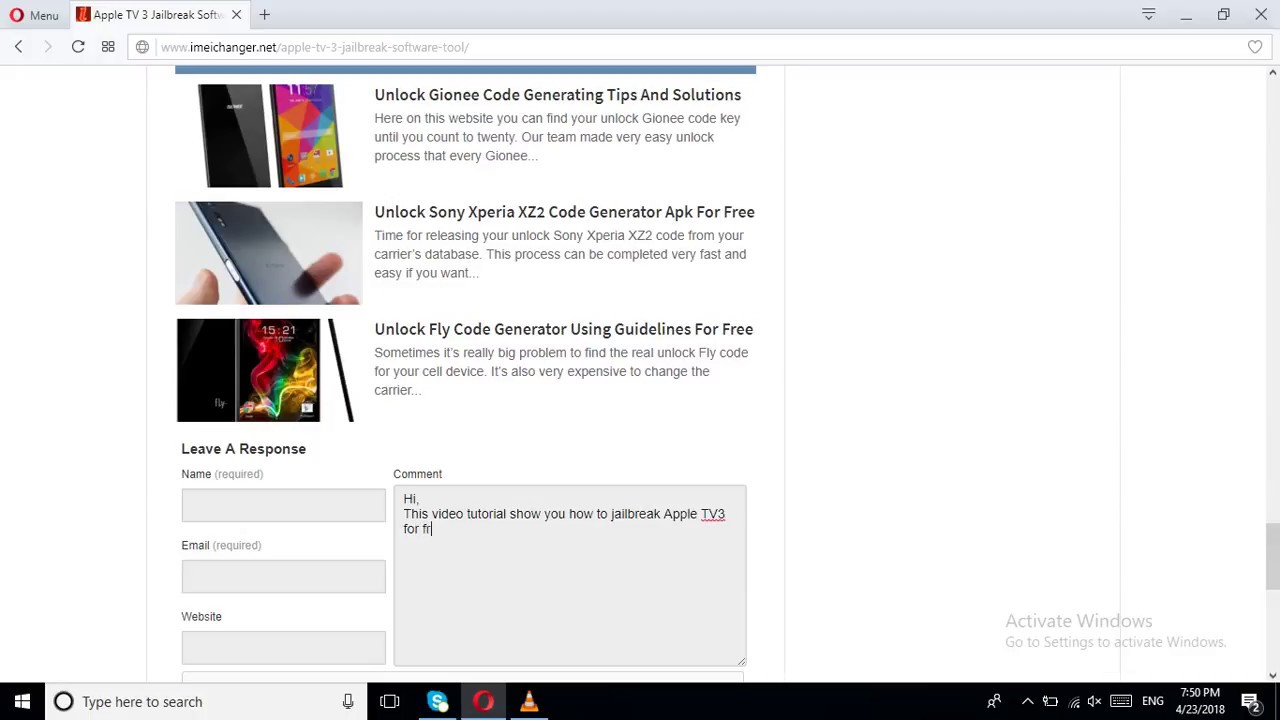Screen dimensions: 1280x720
Task: Click the ENG language indicator
Action: [x=1153, y=702]
